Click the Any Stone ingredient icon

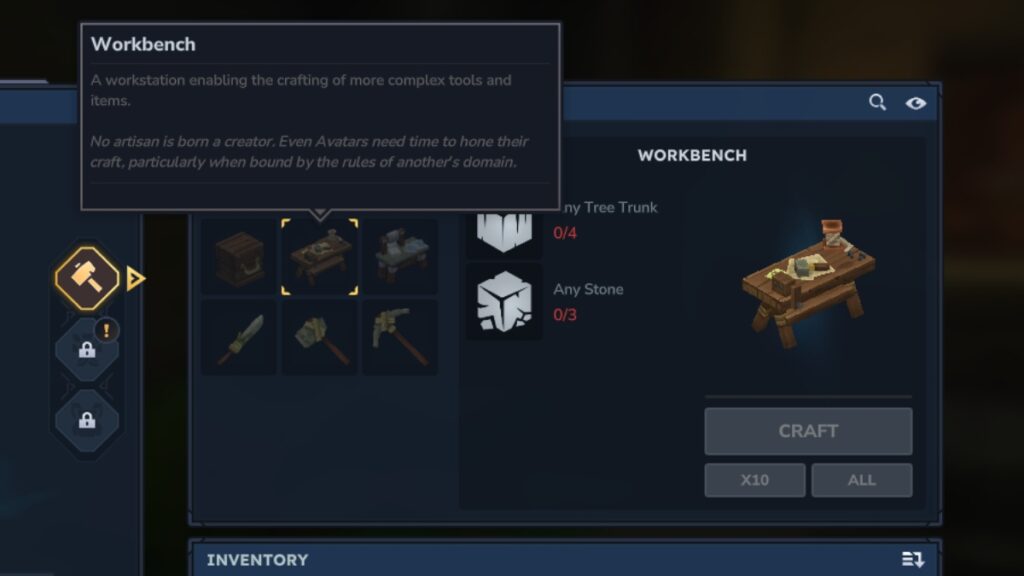coord(504,302)
